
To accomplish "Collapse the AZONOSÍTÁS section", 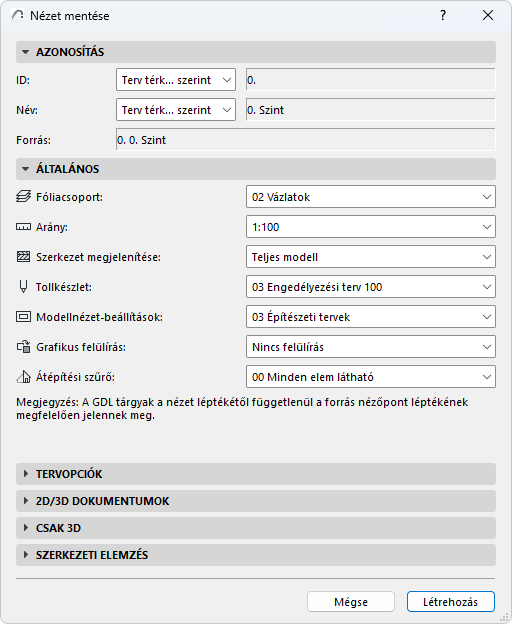I will click(256, 52).
